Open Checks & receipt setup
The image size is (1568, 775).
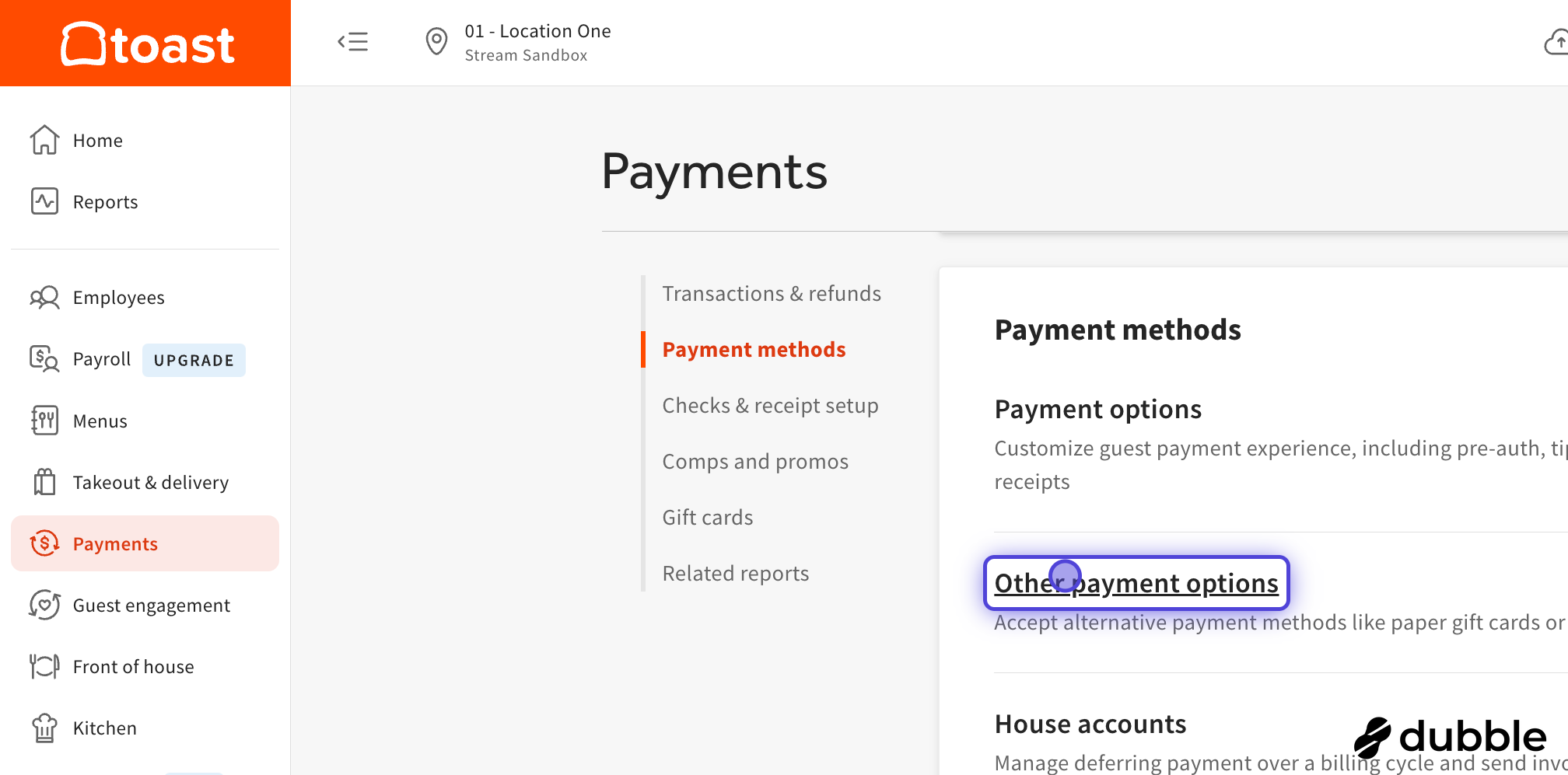click(770, 405)
